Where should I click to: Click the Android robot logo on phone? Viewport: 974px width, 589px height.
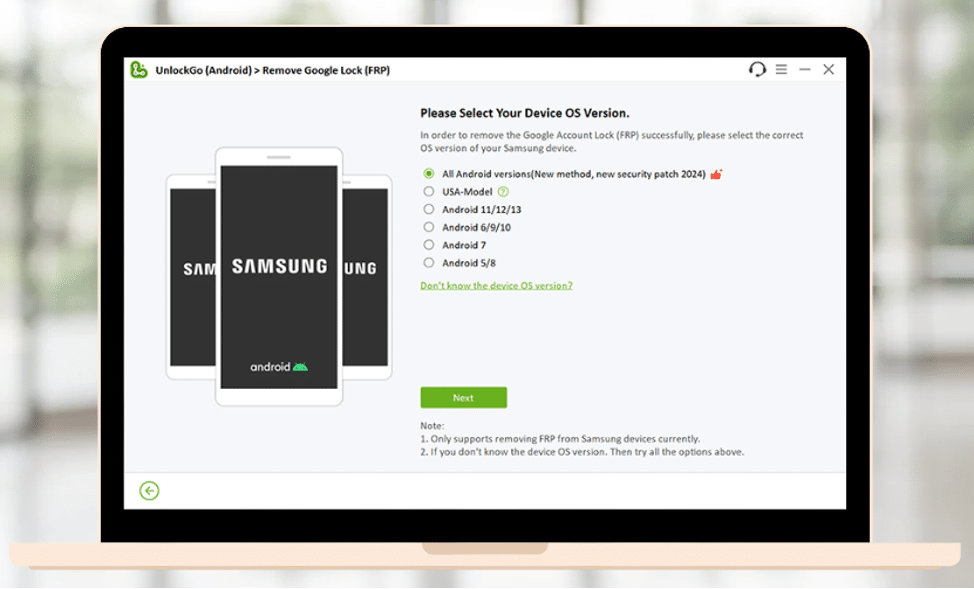point(300,367)
